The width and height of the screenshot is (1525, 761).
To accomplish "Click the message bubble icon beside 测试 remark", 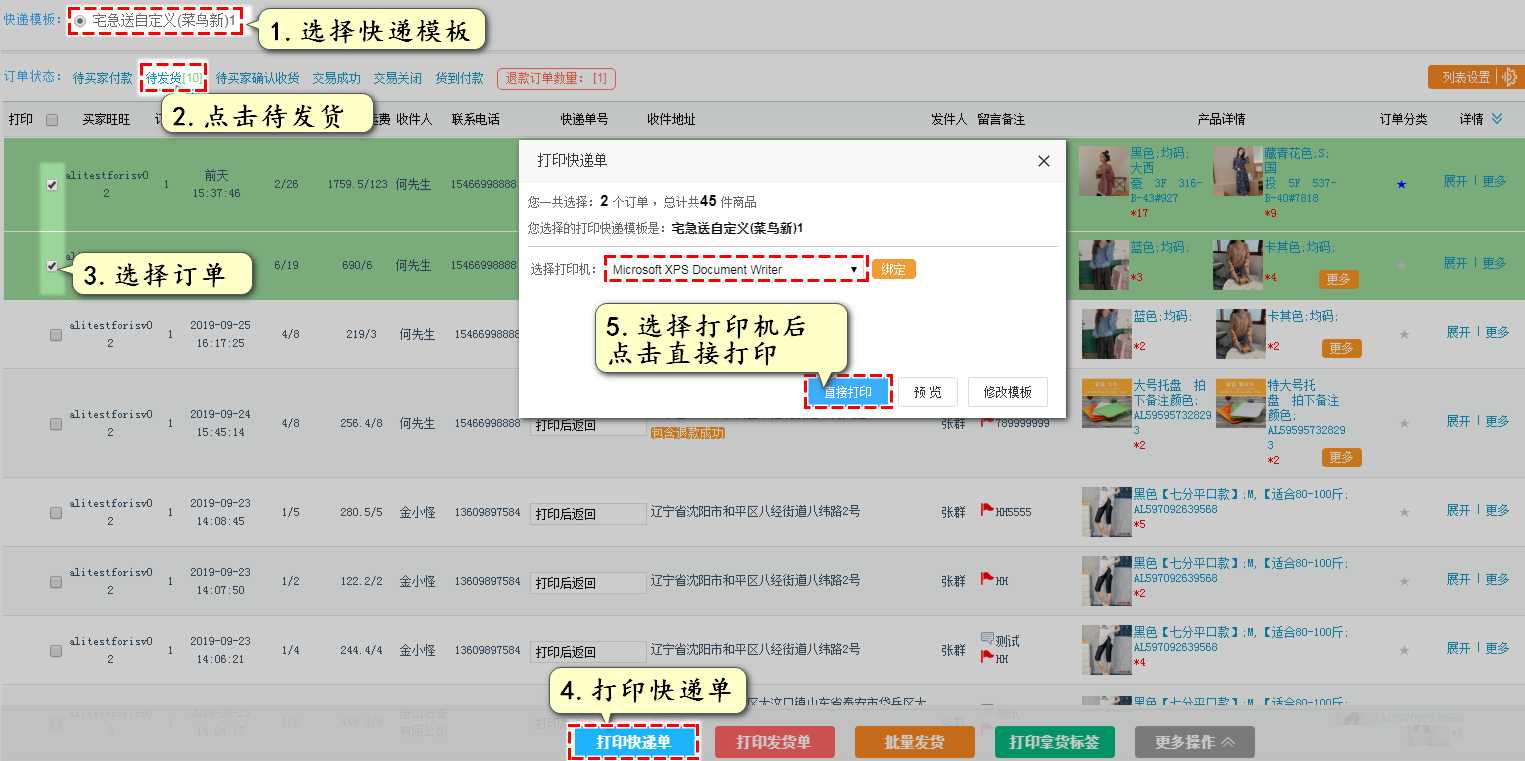I will coord(987,637).
